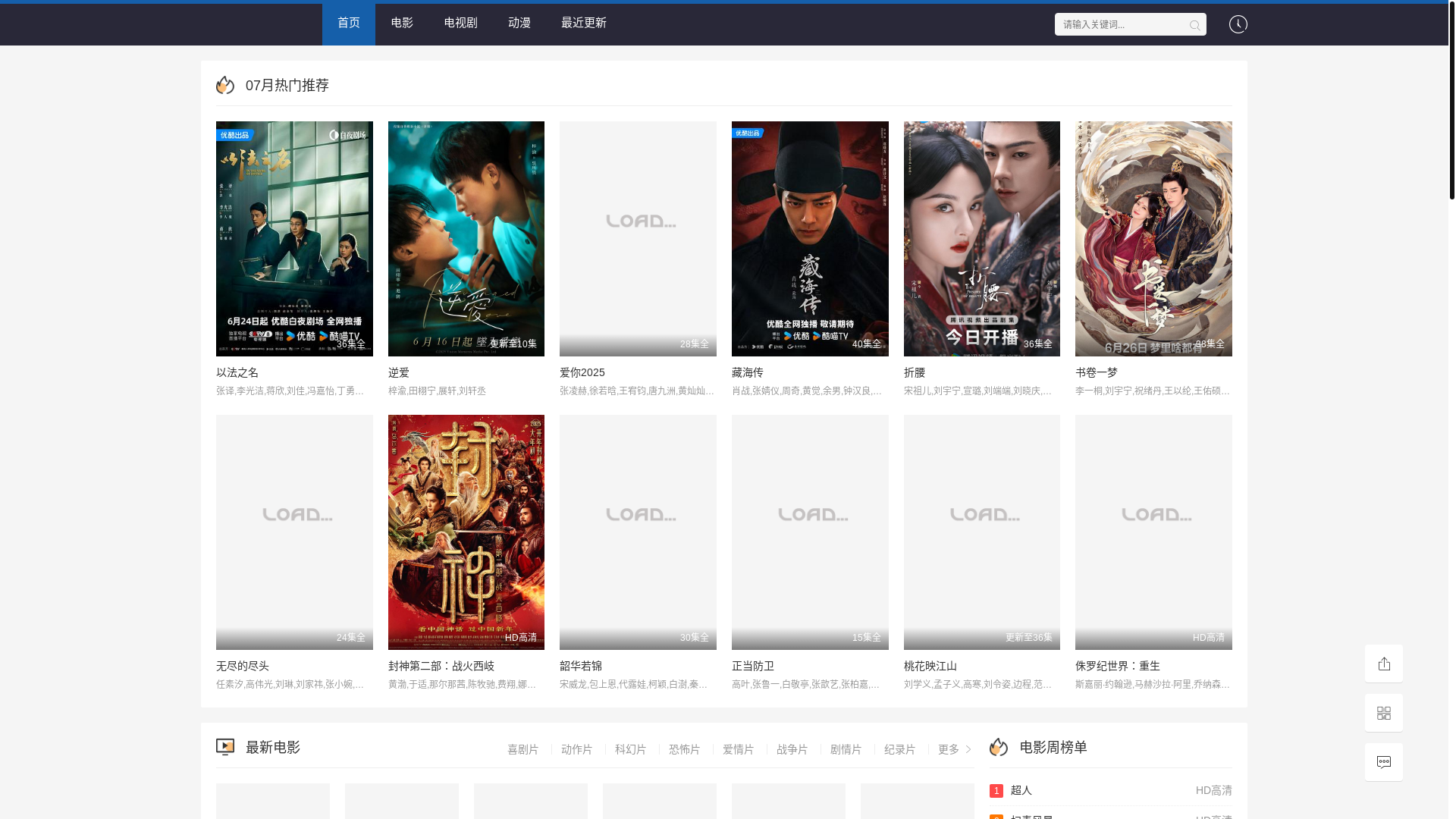Viewport: 1456px width, 819px height.
Task: Open the 书卷一梦 poster thumbnail
Action: tap(1153, 239)
